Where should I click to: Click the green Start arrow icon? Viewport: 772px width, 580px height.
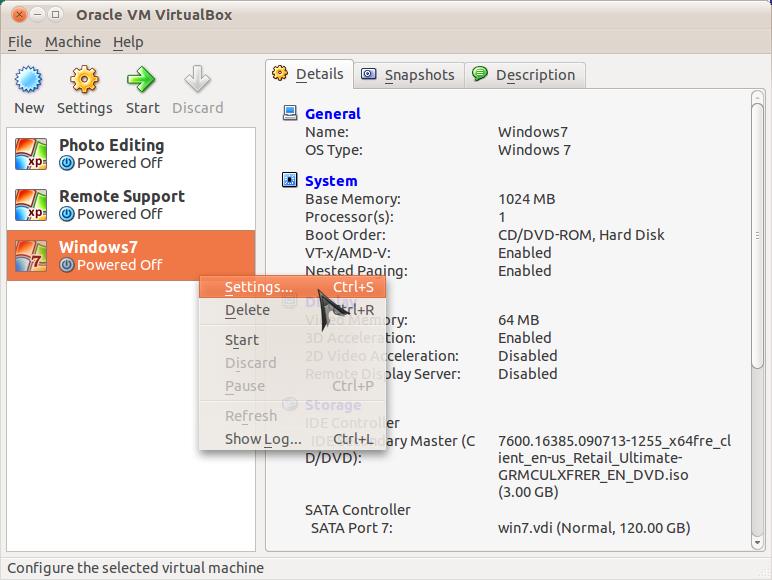point(141,79)
